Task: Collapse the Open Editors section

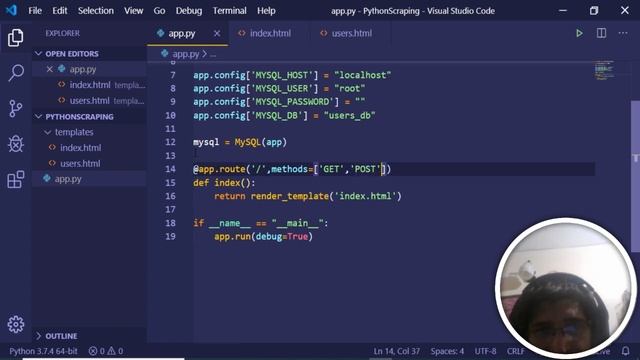Action: click(x=39, y=53)
